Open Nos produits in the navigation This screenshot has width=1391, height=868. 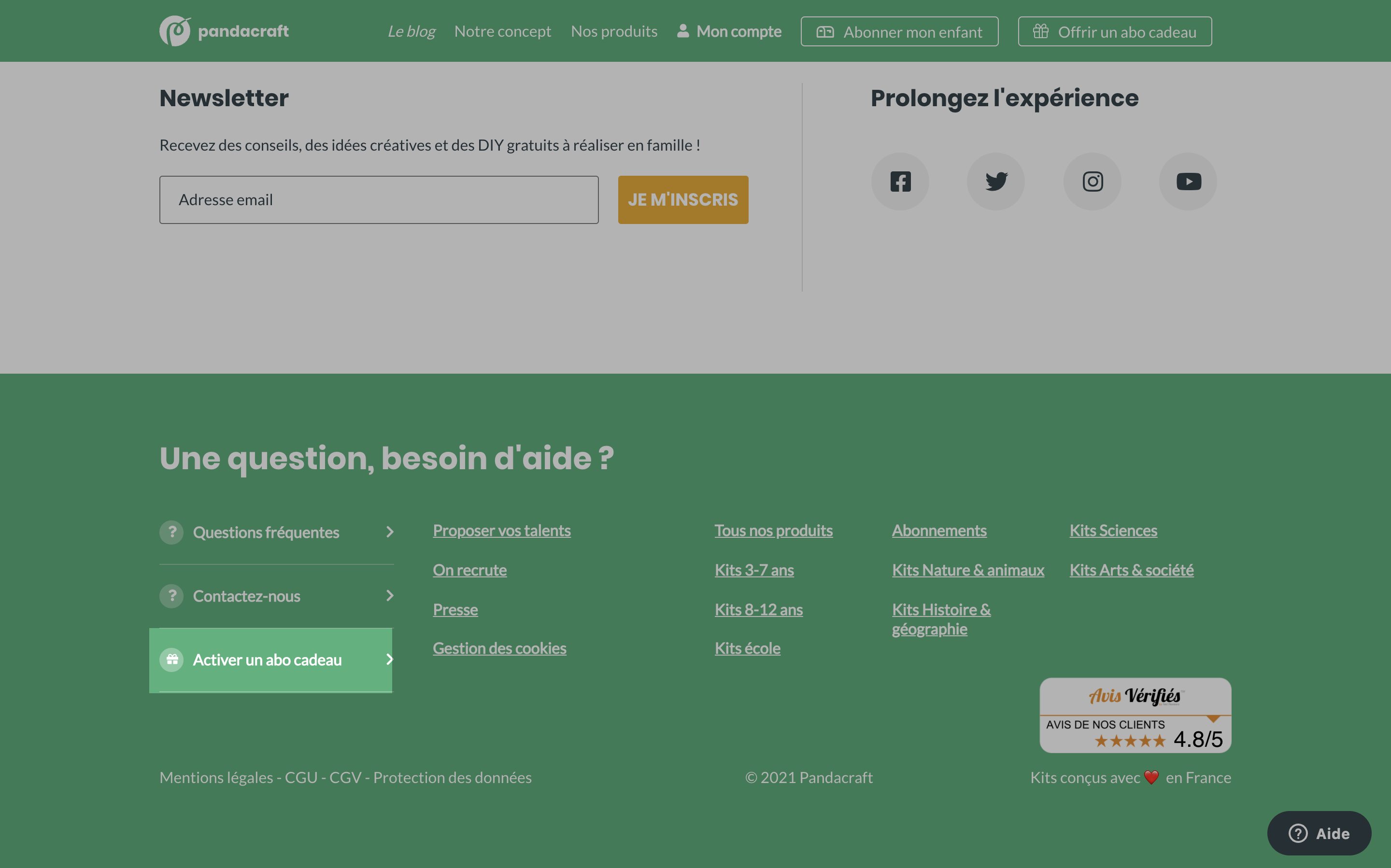point(614,31)
